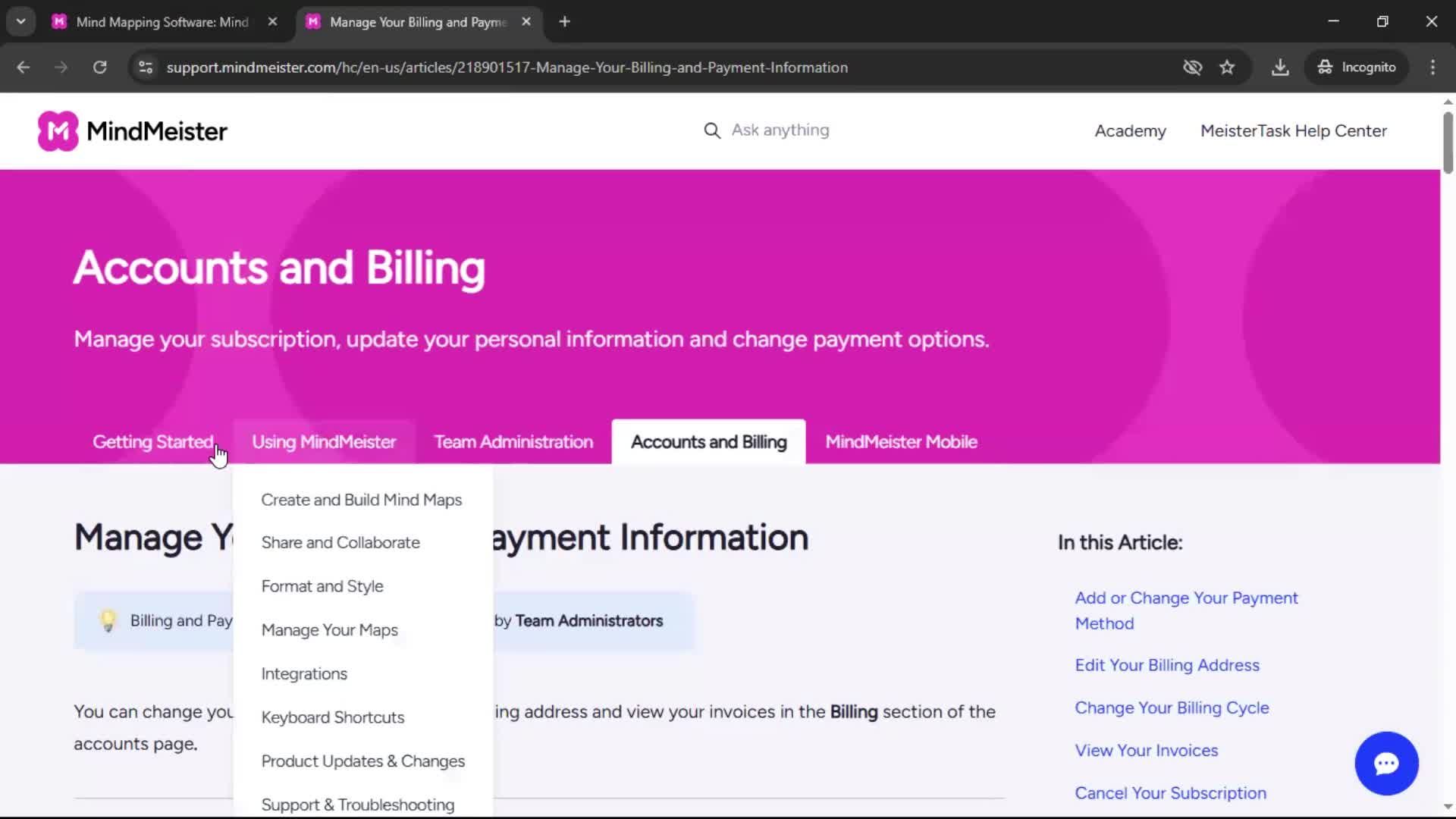Restore down the browser window
The height and width of the screenshot is (819, 1456).
[x=1382, y=22]
